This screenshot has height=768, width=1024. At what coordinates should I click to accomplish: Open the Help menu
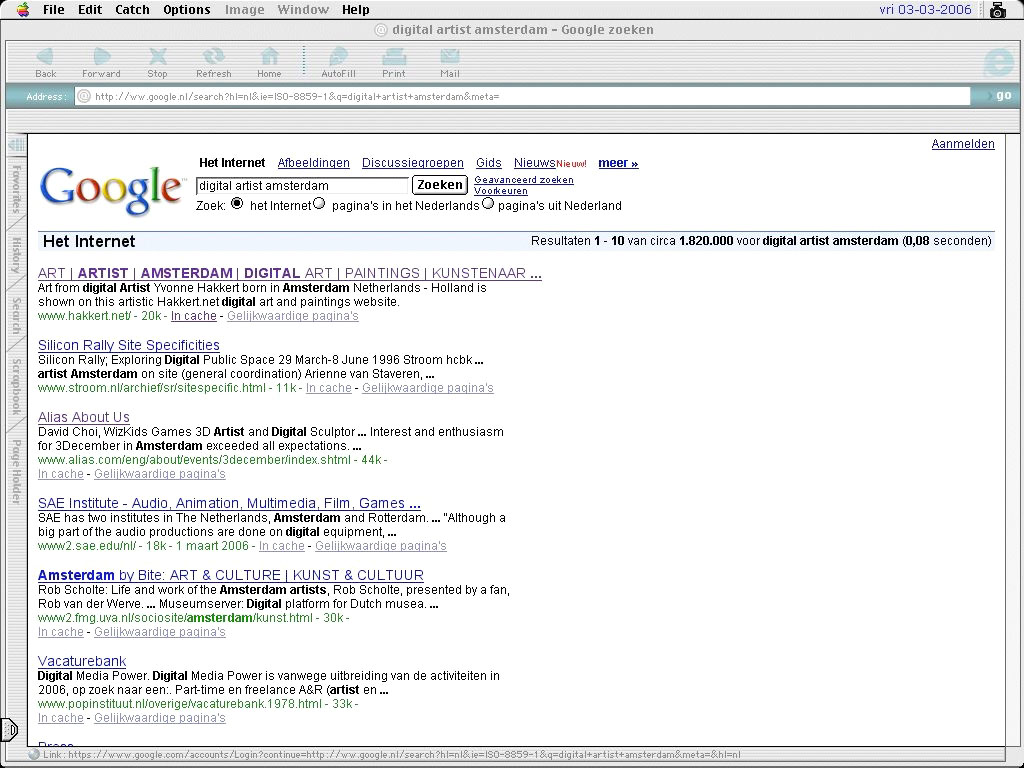coord(355,9)
